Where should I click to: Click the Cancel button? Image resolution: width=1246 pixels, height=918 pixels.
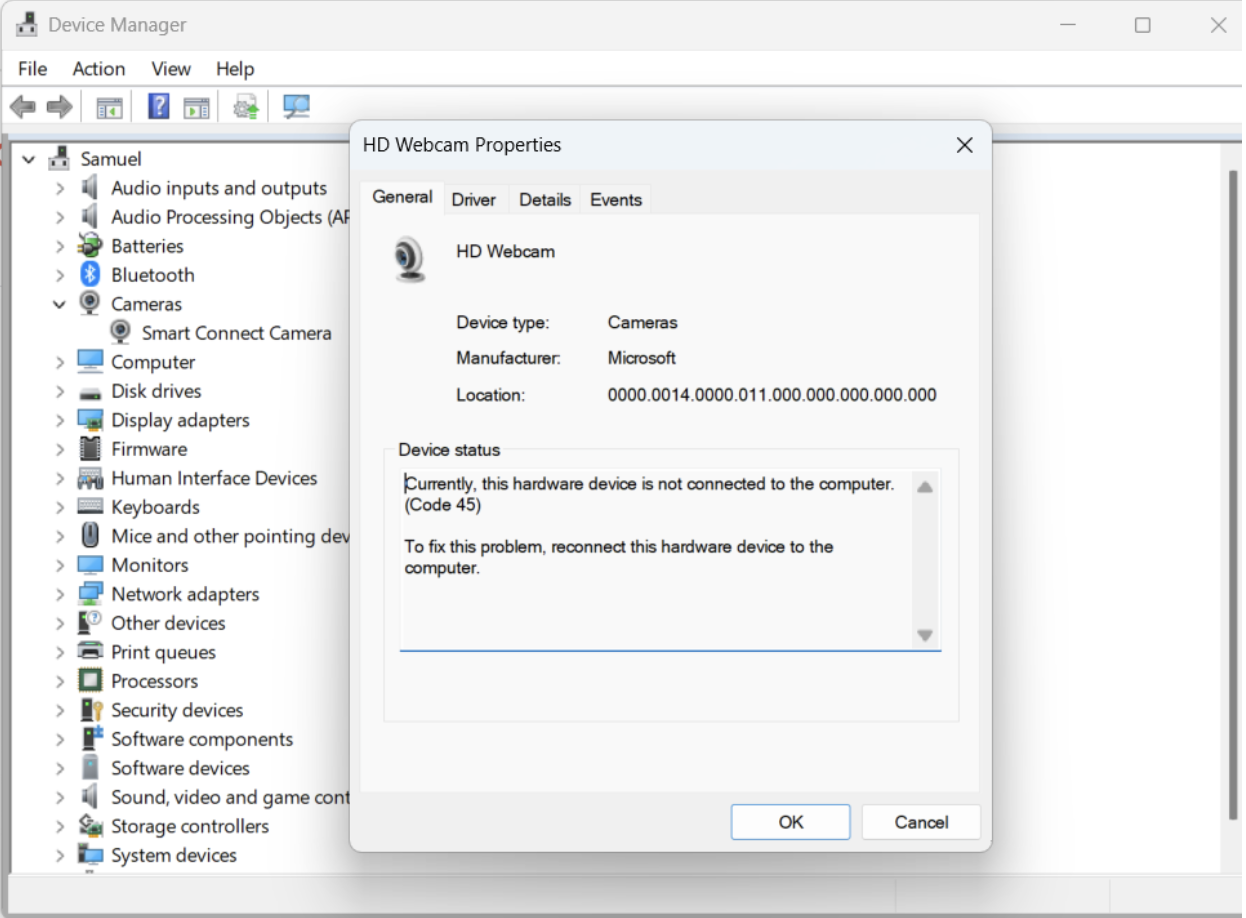920,821
